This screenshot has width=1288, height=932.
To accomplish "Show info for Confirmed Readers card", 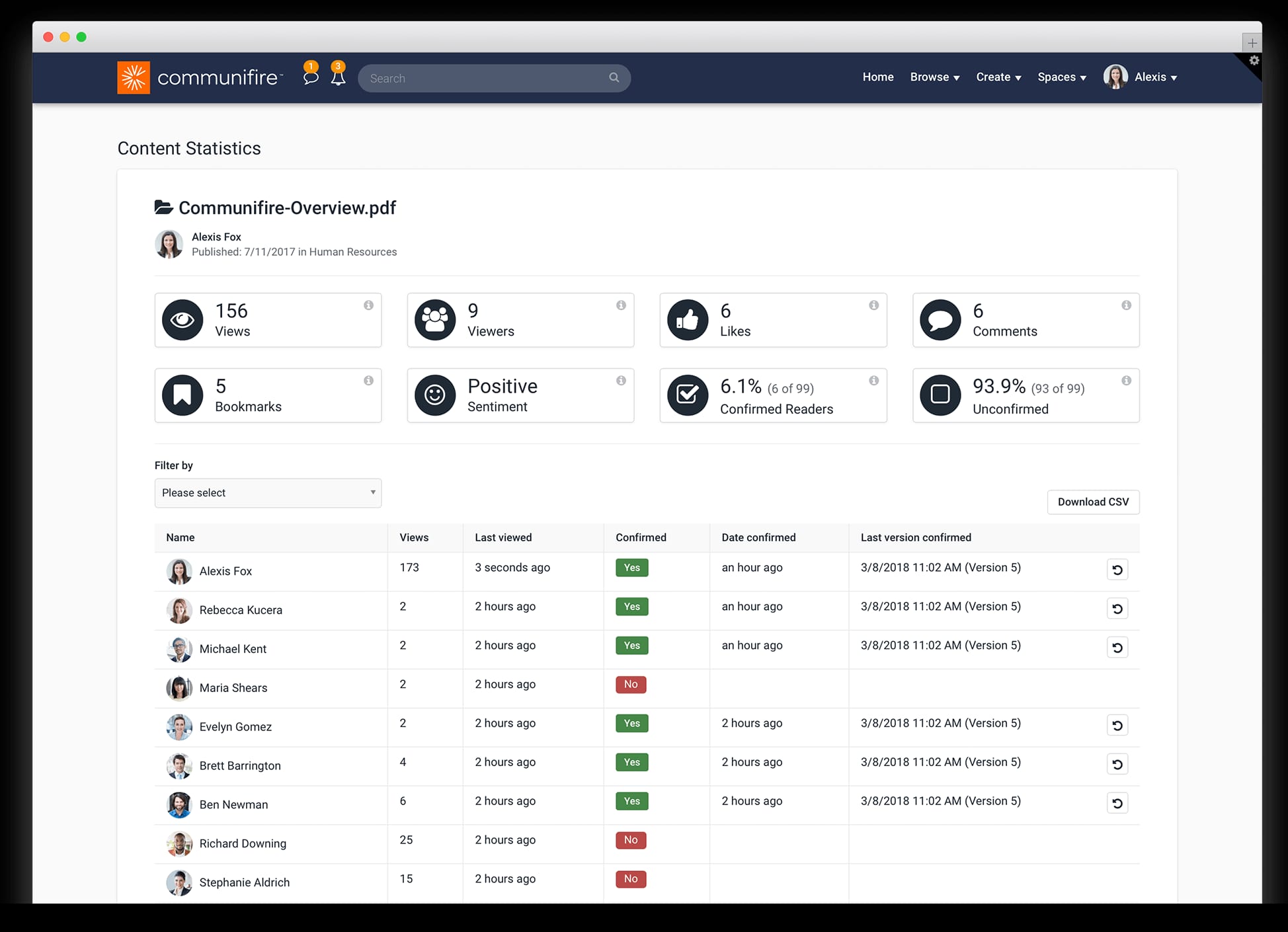I will coord(873,381).
